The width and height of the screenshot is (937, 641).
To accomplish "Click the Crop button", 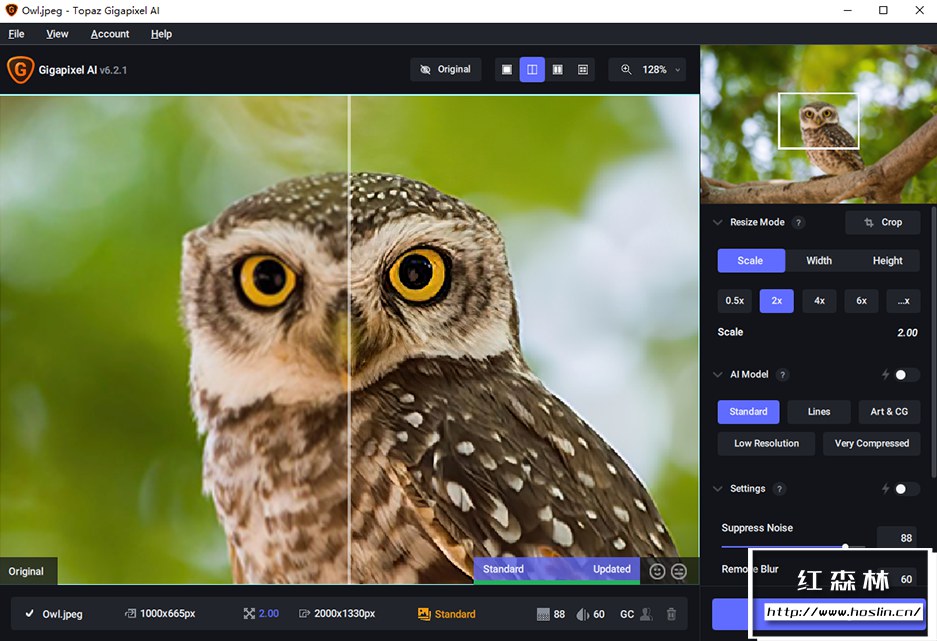I will [883, 223].
